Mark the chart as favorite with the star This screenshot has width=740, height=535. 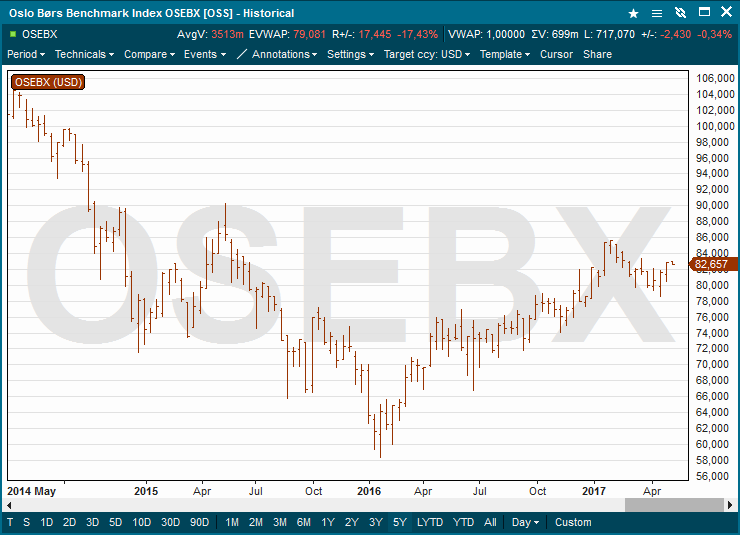(633, 13)
